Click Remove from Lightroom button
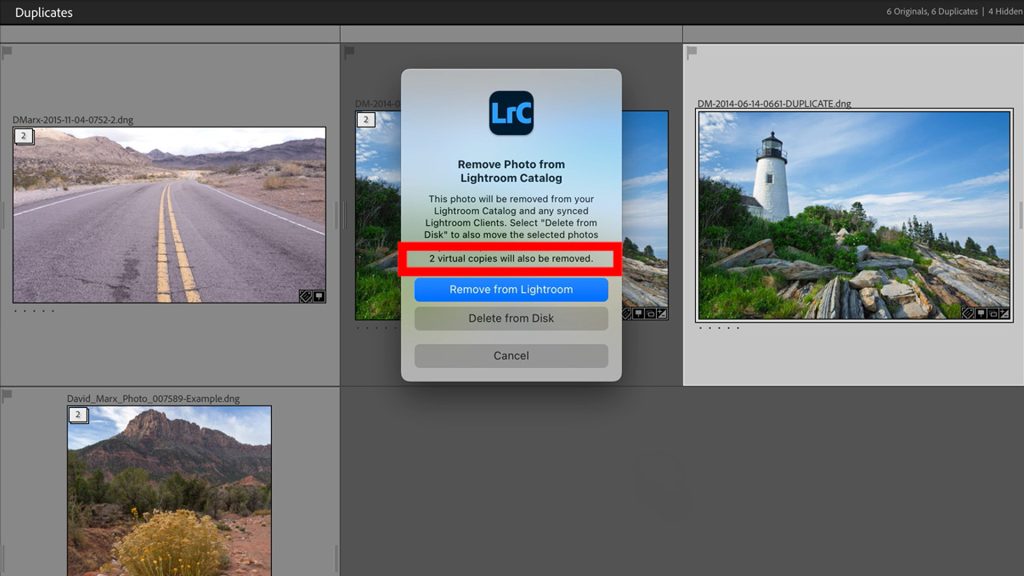This screenshot has width=1024, height=576. pos(511,289)
